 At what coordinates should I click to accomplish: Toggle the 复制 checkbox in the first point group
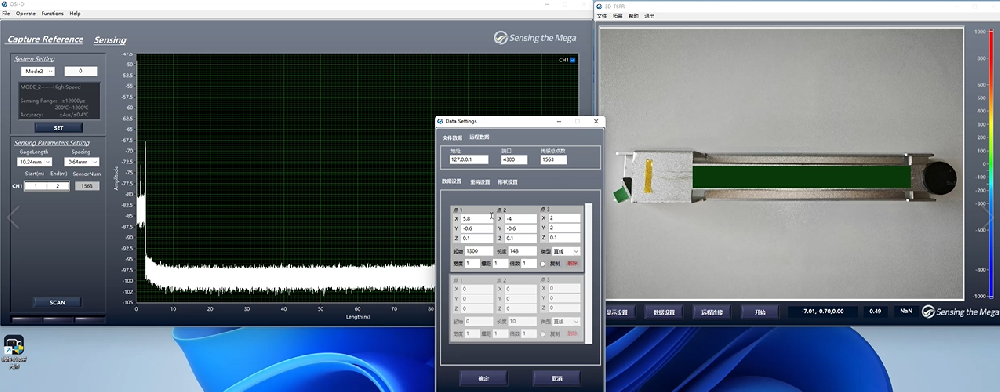pyautogui.click(x=543, y=263)
